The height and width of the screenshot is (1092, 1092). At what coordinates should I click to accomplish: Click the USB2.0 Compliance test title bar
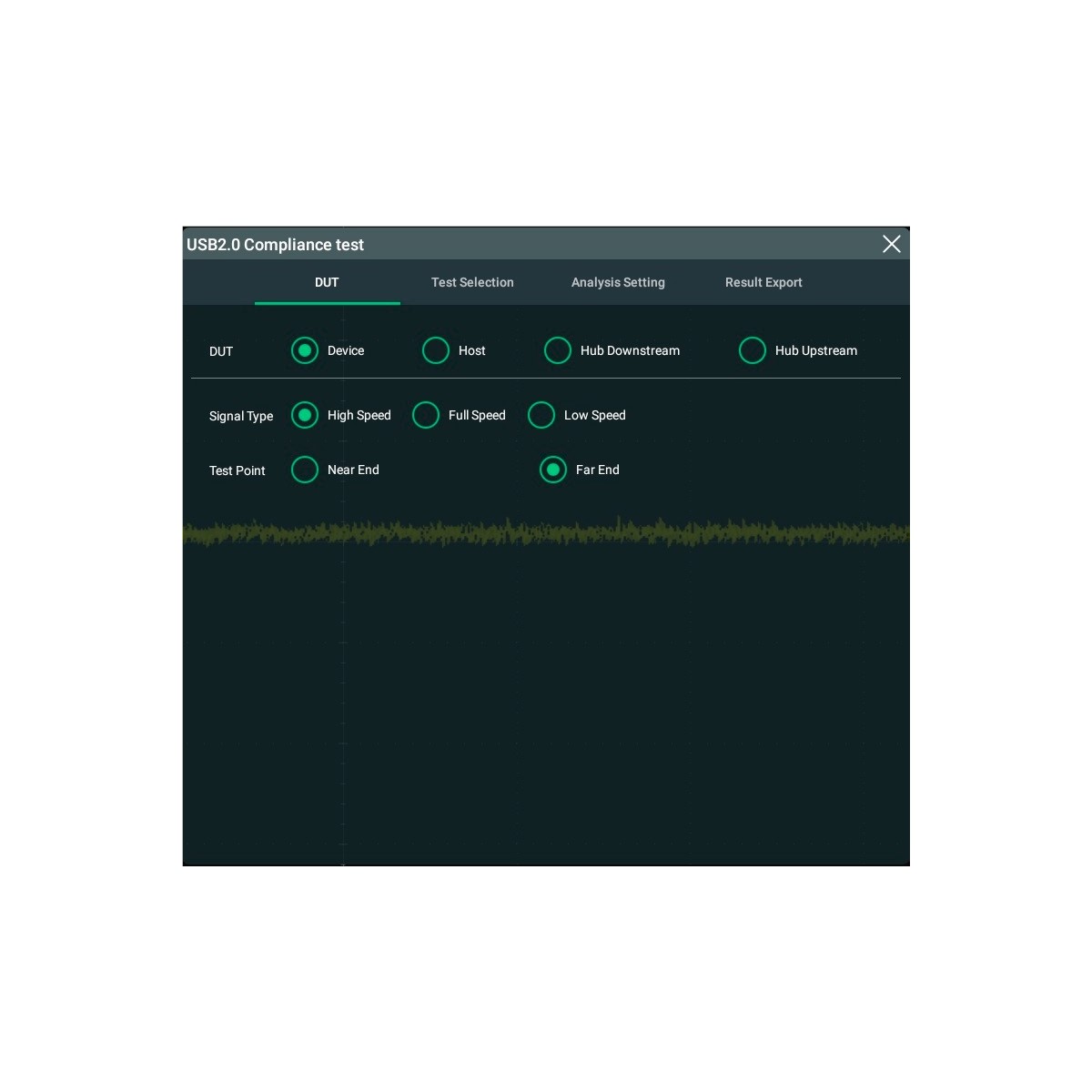pos(546,244)
